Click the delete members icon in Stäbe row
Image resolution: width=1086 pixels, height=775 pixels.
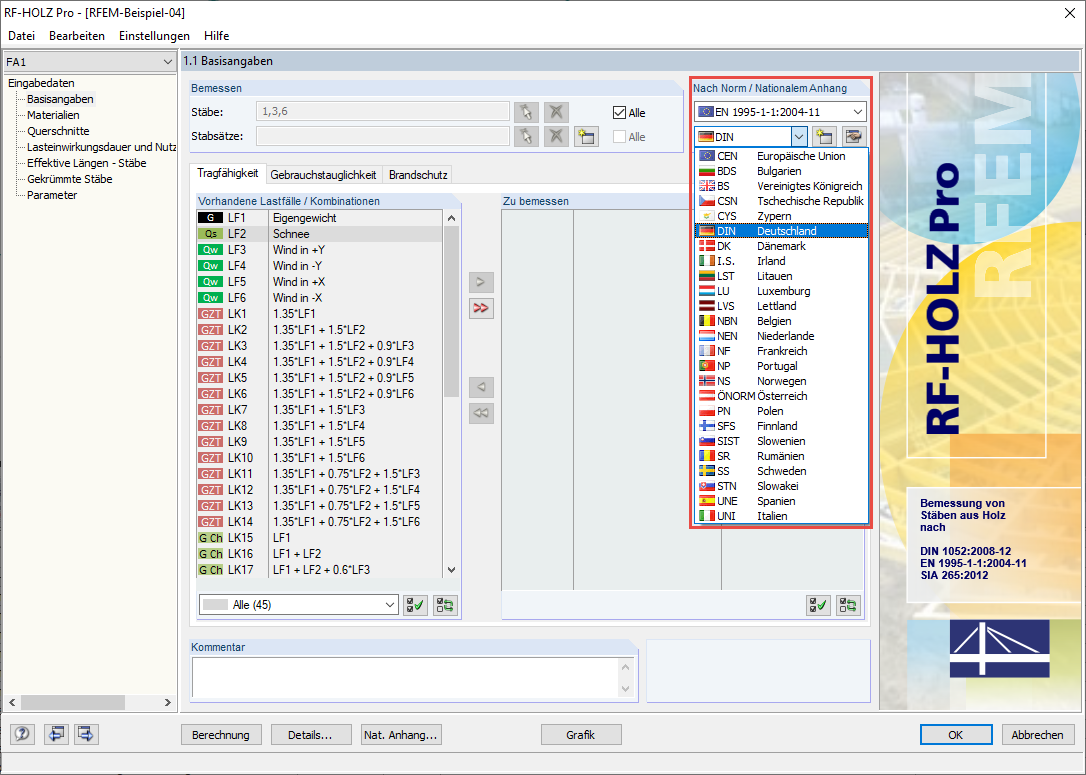coord(555,112)
